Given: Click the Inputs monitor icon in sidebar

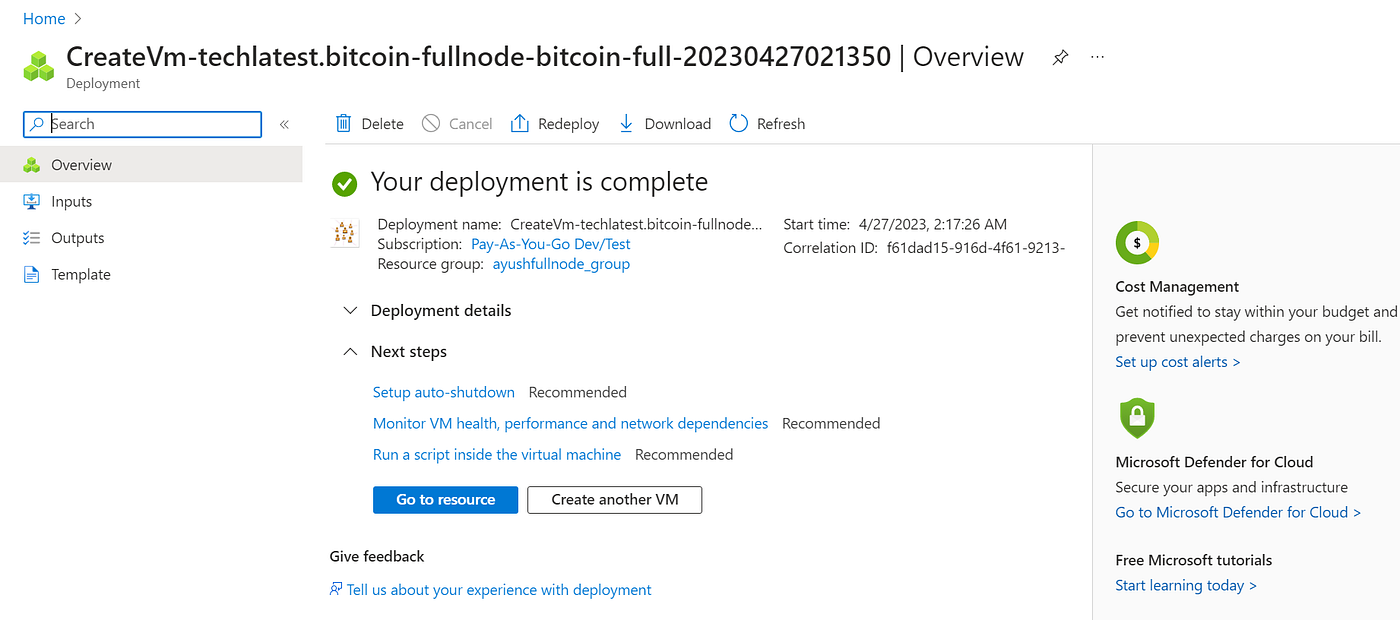Looking at the screenshot, I should pos(32,201).
